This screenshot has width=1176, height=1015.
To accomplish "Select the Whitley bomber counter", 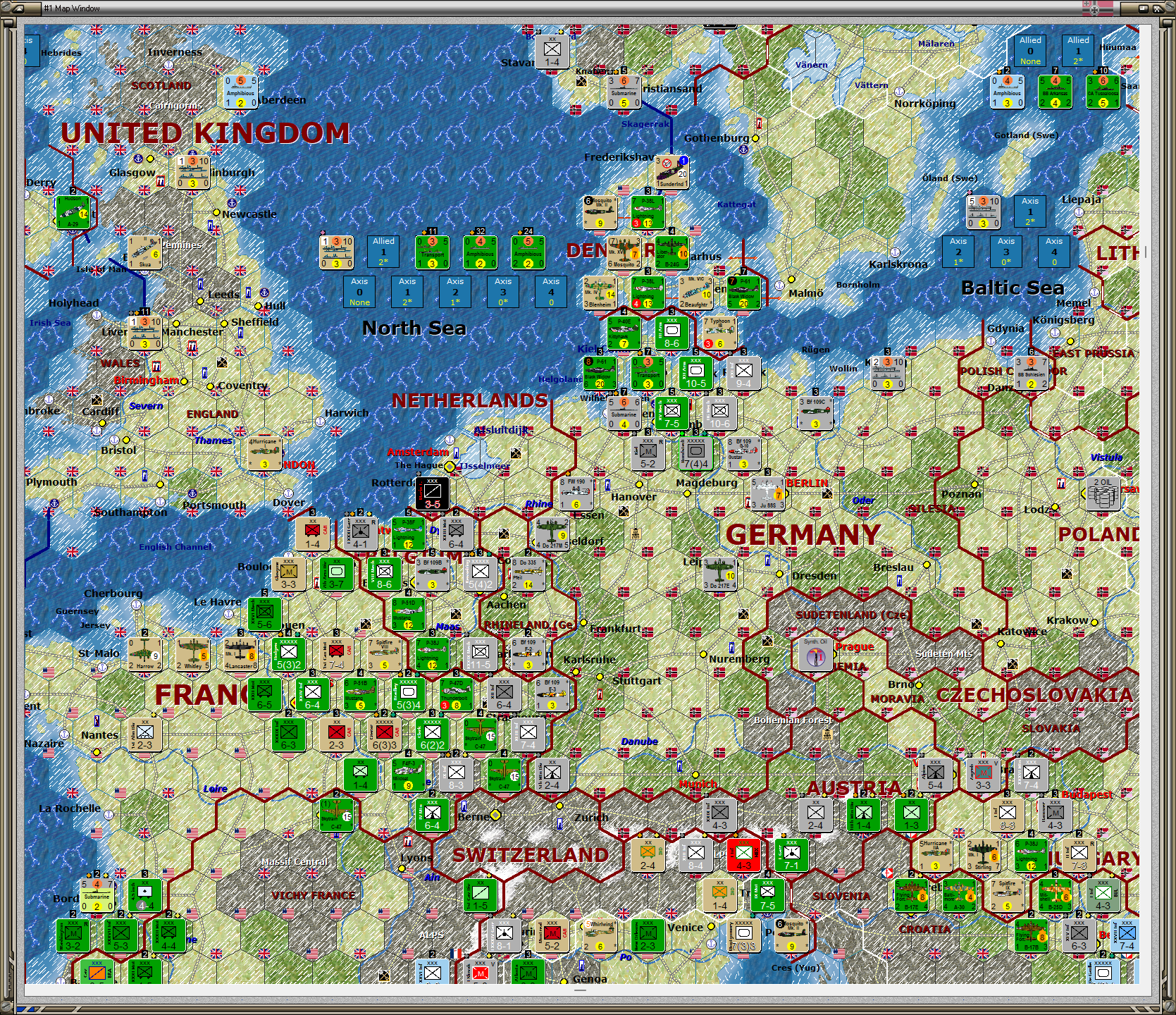I will pos(192,654).
